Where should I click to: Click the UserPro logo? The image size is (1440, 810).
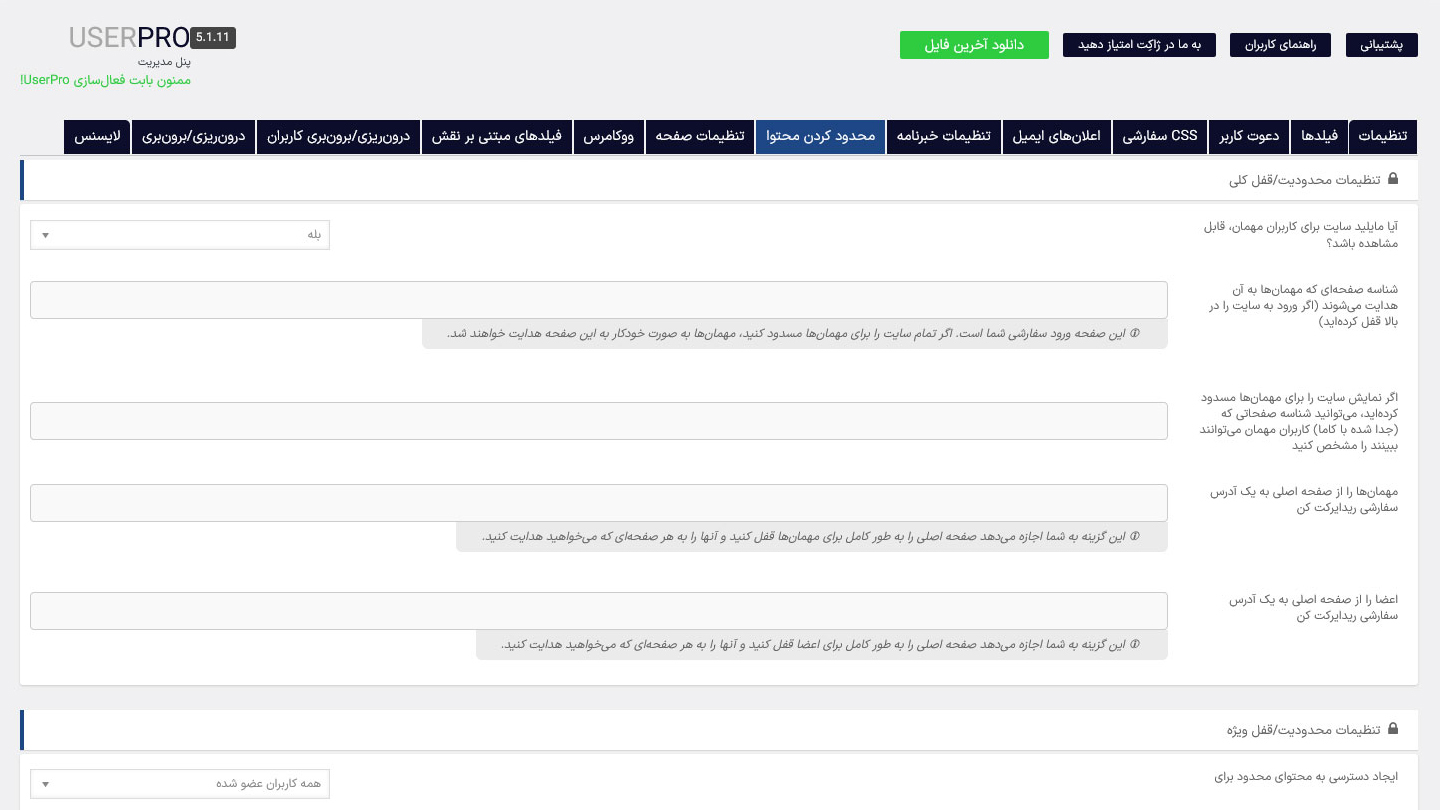(x=128, y=38)
